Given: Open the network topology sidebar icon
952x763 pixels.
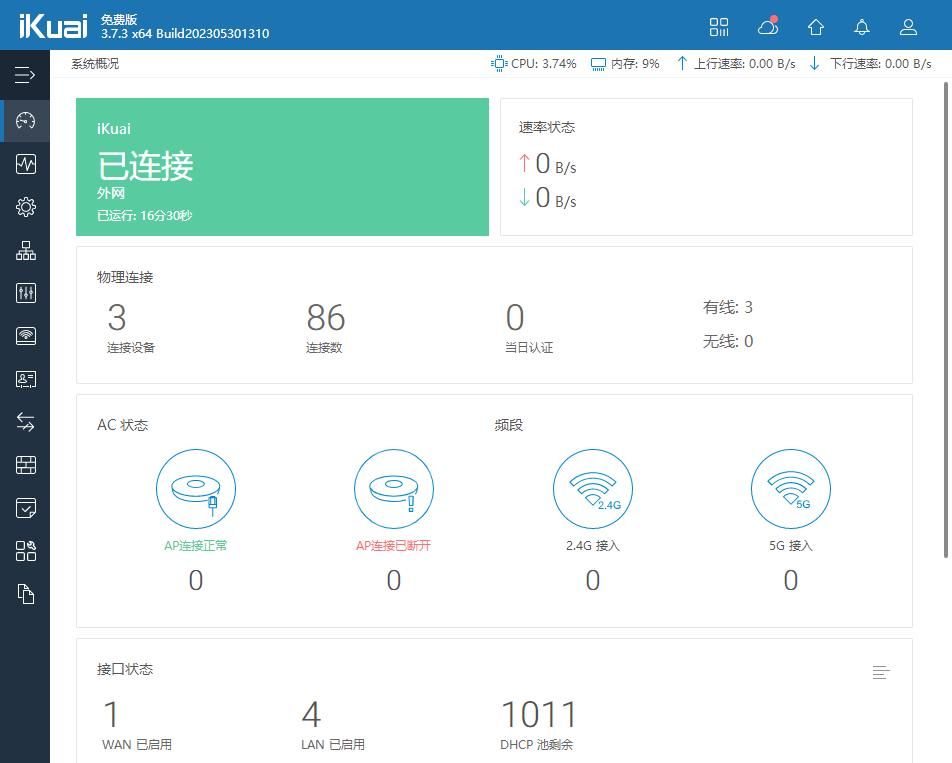Looking at the screenshot, I should (x=26, y=250).
